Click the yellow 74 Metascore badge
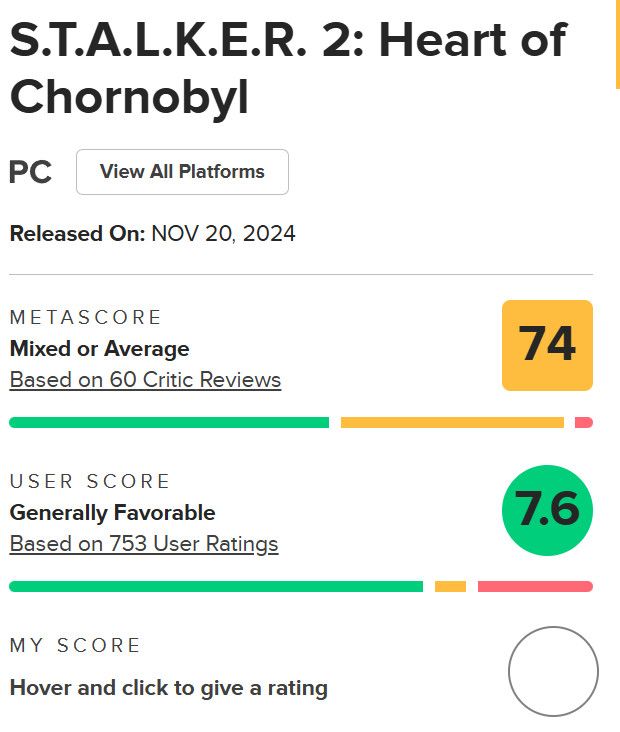Image resolution: width=620 pixels, height=732 pixels. pyautogui.click(x=547, y=345)
